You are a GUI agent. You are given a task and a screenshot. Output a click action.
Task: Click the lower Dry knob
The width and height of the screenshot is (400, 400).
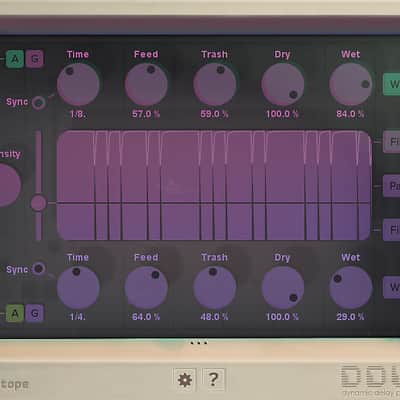point(283,287)
